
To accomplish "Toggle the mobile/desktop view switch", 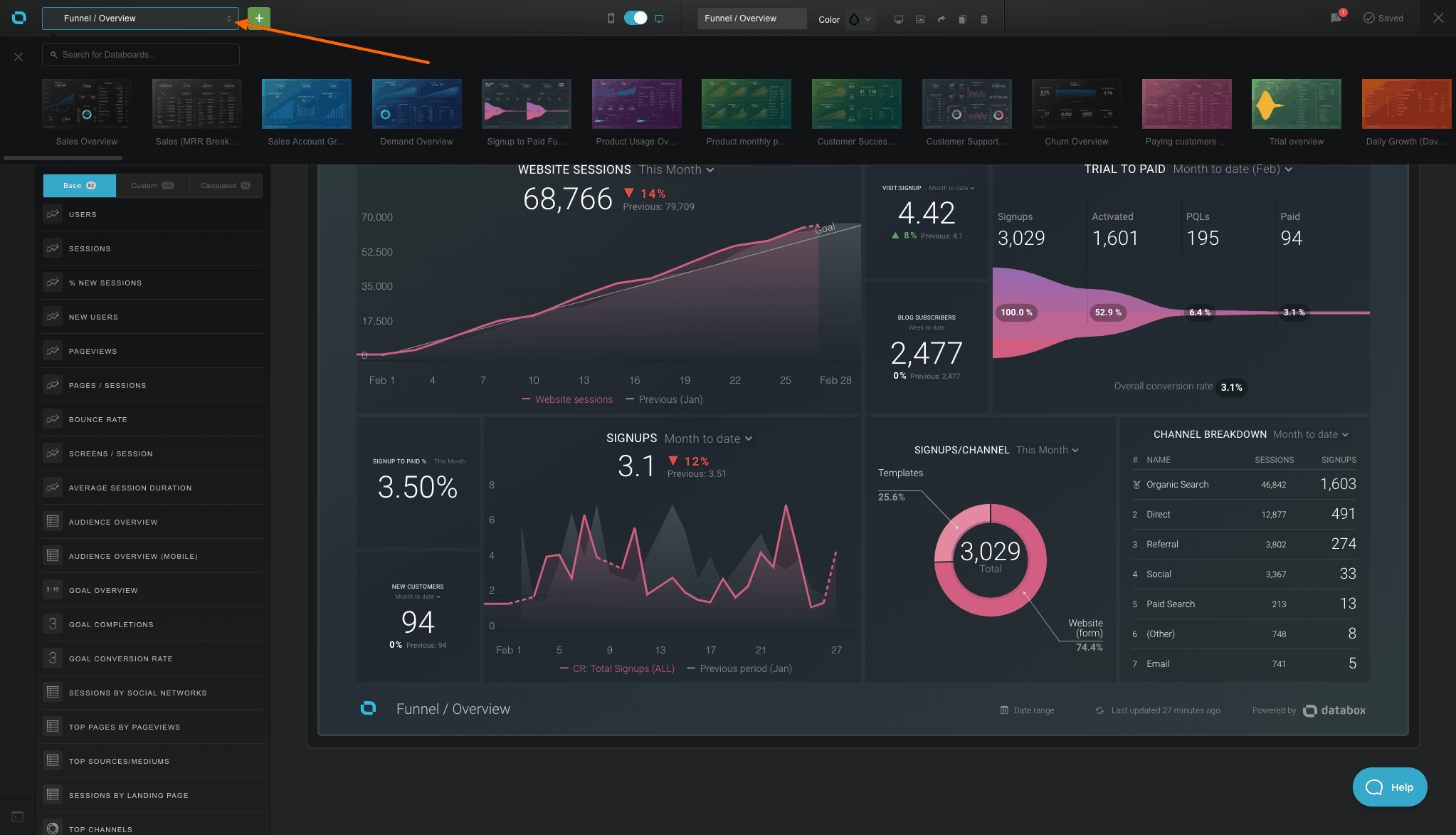I will pyautogui.click(x=635, y=18).
